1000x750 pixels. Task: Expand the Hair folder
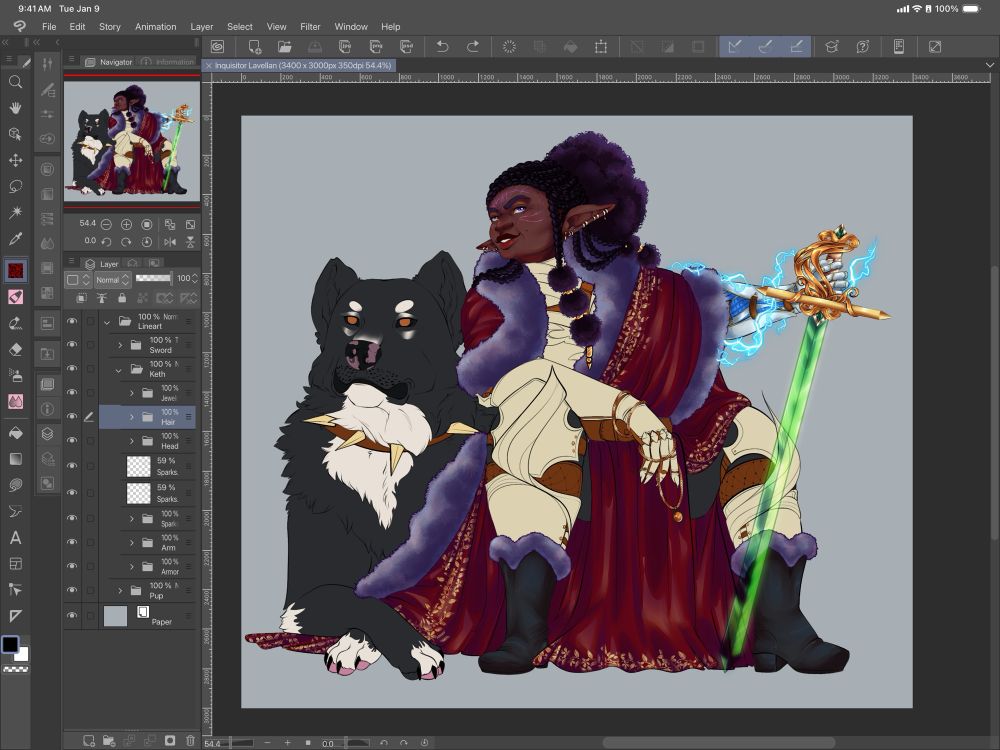coord(131,417)
